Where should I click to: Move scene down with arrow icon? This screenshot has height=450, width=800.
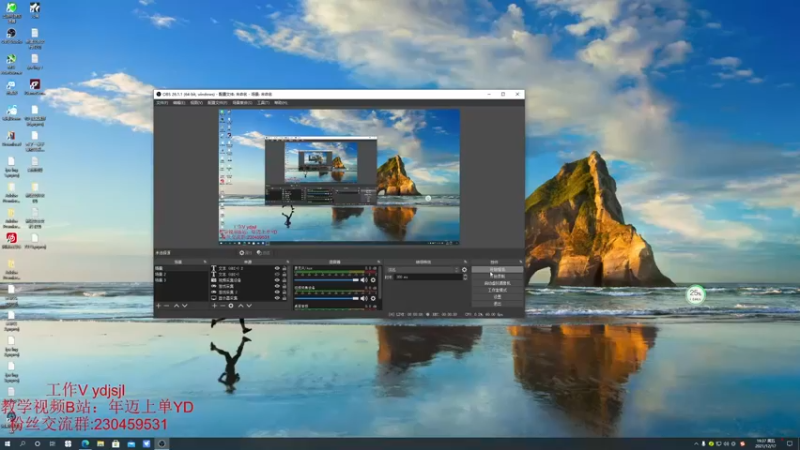pos(185,306)
